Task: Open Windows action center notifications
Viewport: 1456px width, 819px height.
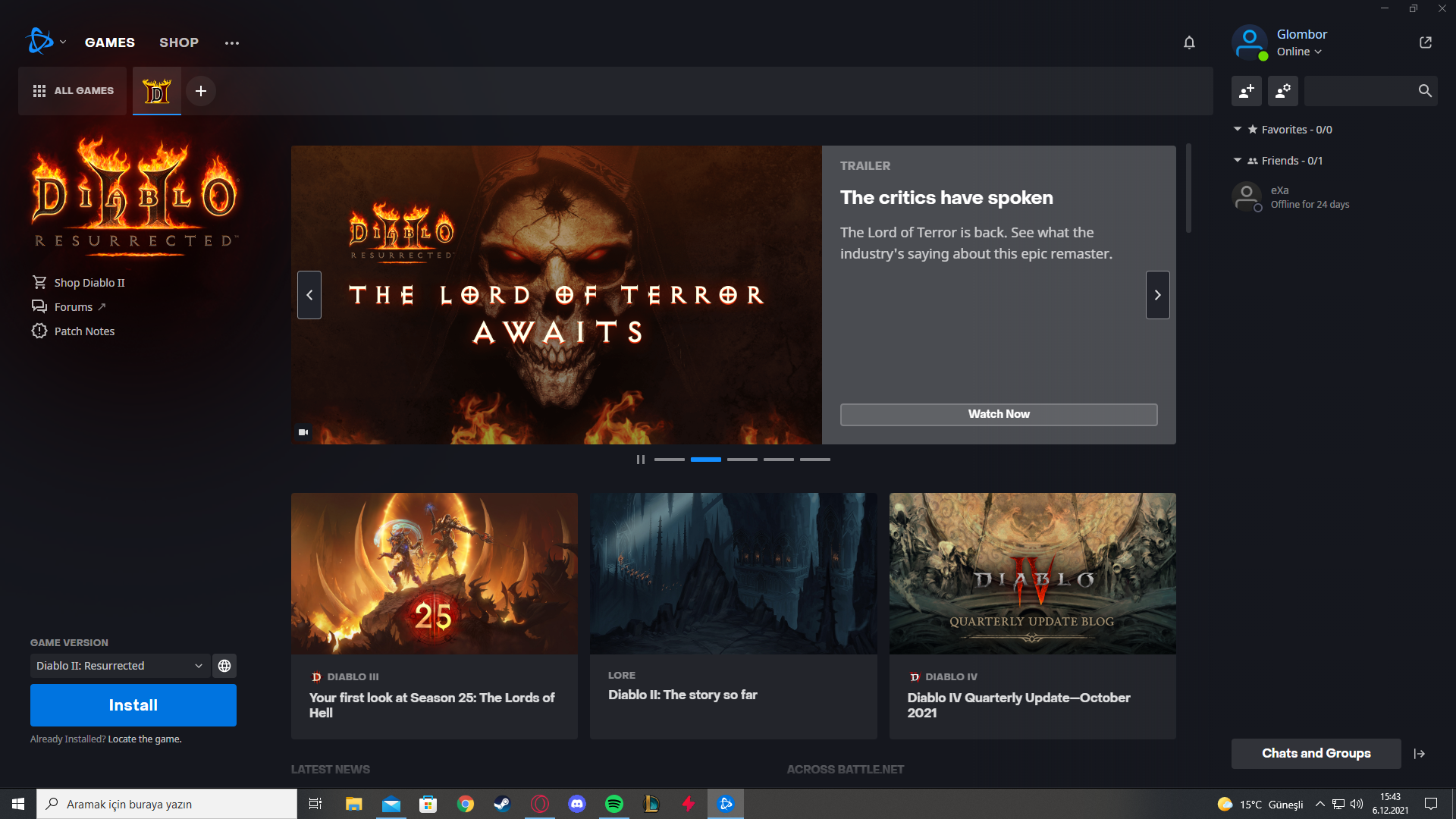Action: click(x=1431, y=804)
